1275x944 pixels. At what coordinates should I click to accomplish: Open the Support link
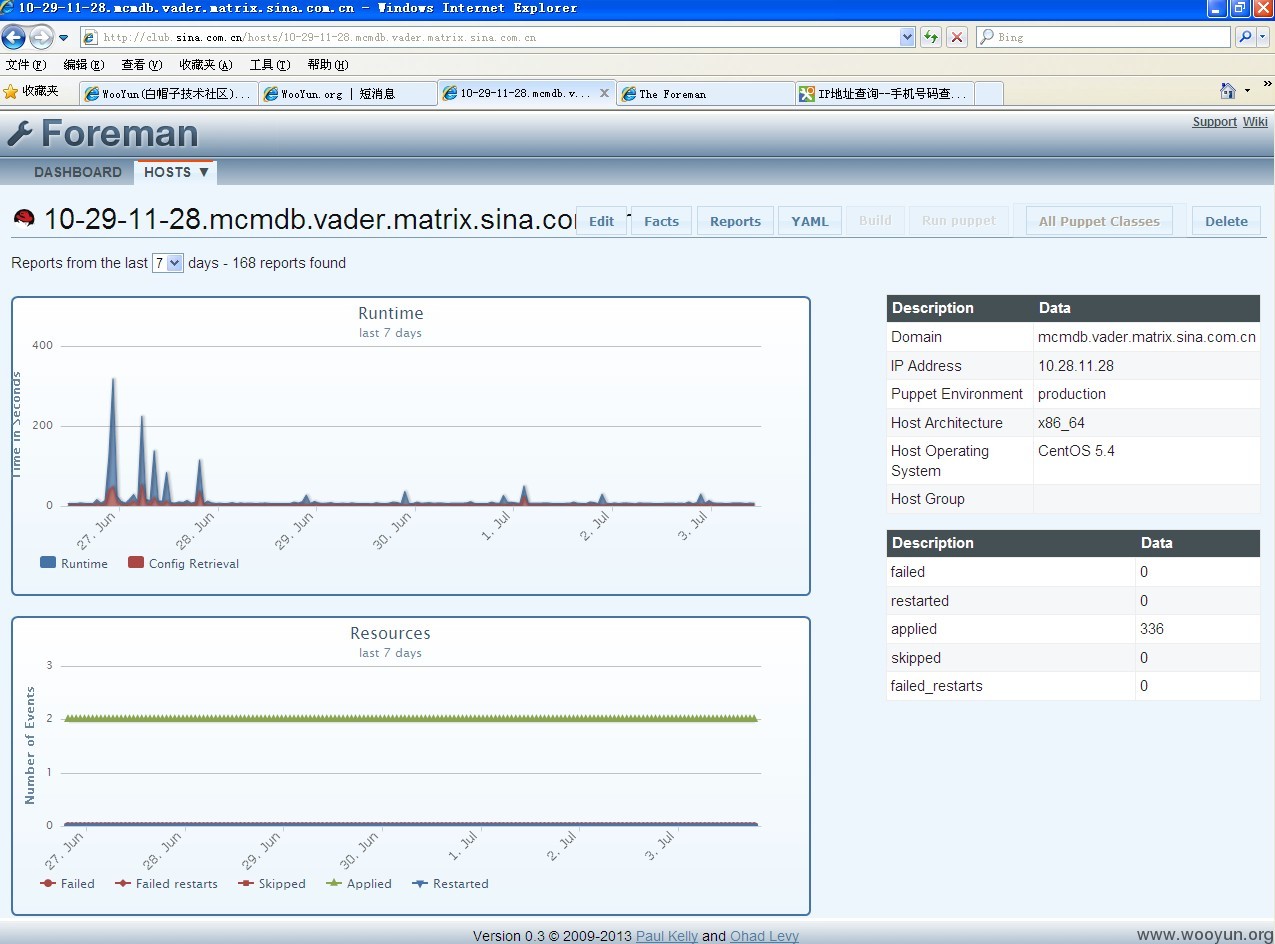[1214, 122]
